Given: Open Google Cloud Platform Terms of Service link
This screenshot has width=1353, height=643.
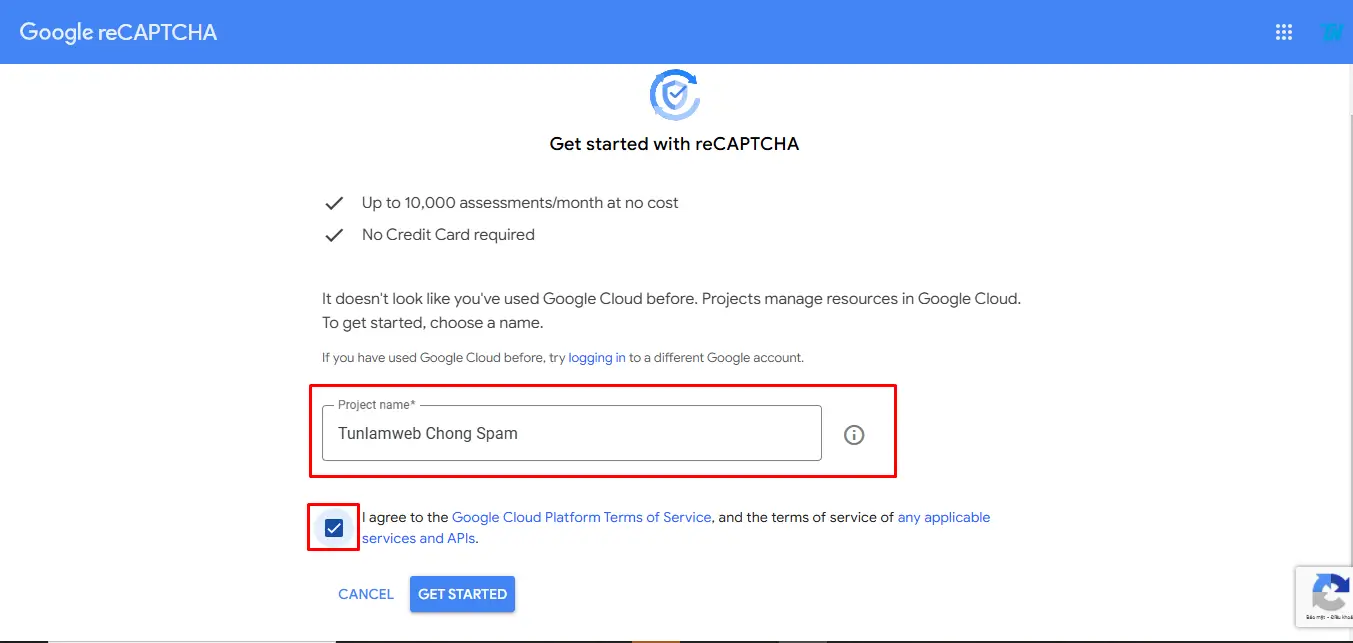Looking at the screenshot, I should coord(582,517).
